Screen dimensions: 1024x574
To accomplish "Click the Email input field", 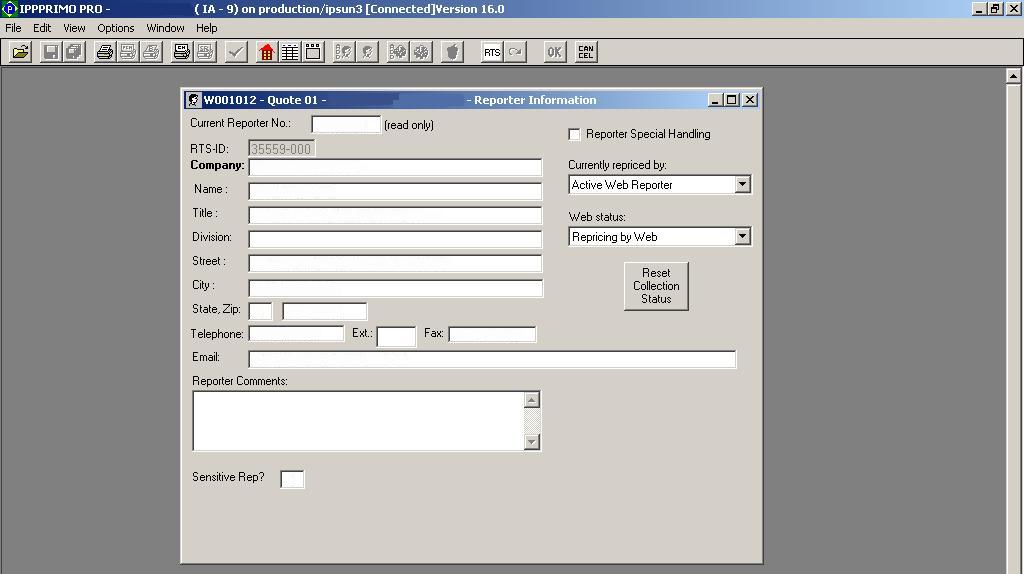I will [492, 359].
